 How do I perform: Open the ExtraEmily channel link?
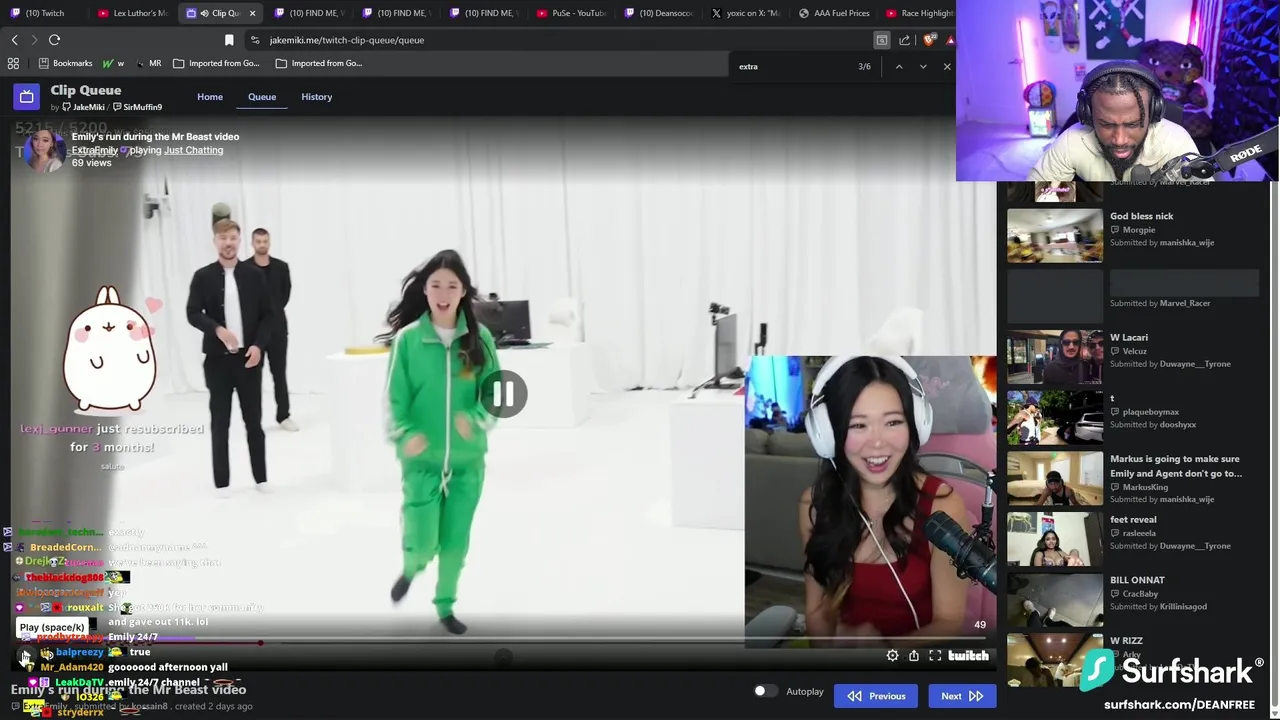(x=95, y=150)
